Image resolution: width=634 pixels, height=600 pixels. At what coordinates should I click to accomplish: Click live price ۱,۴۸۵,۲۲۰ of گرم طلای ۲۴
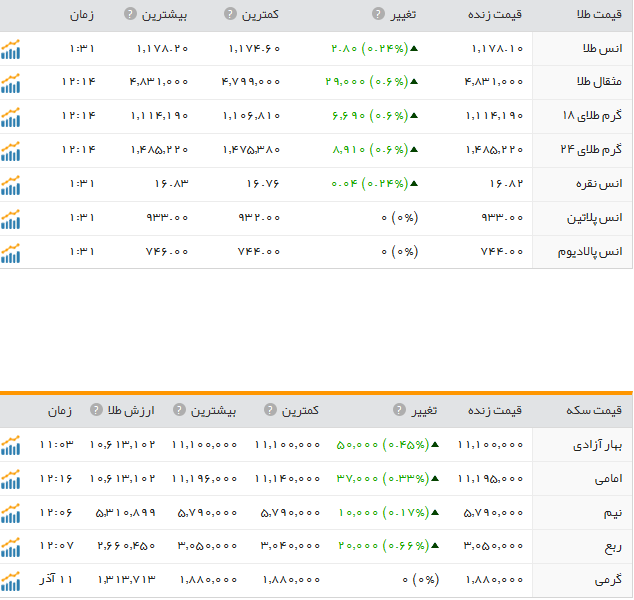(x=494, y=150)
